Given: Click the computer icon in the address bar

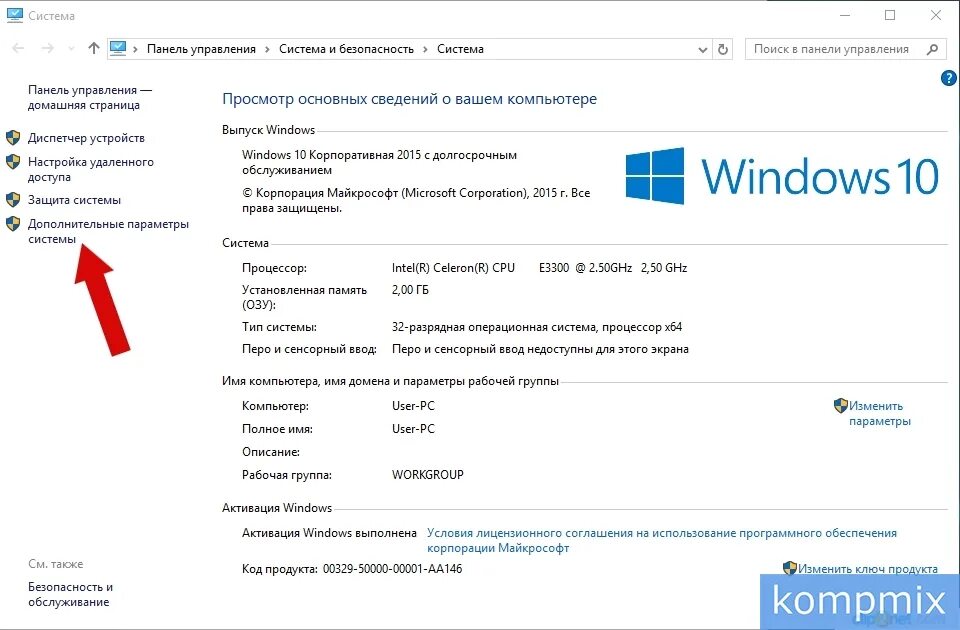Looking at the screenshot, I should click(118, 48).
